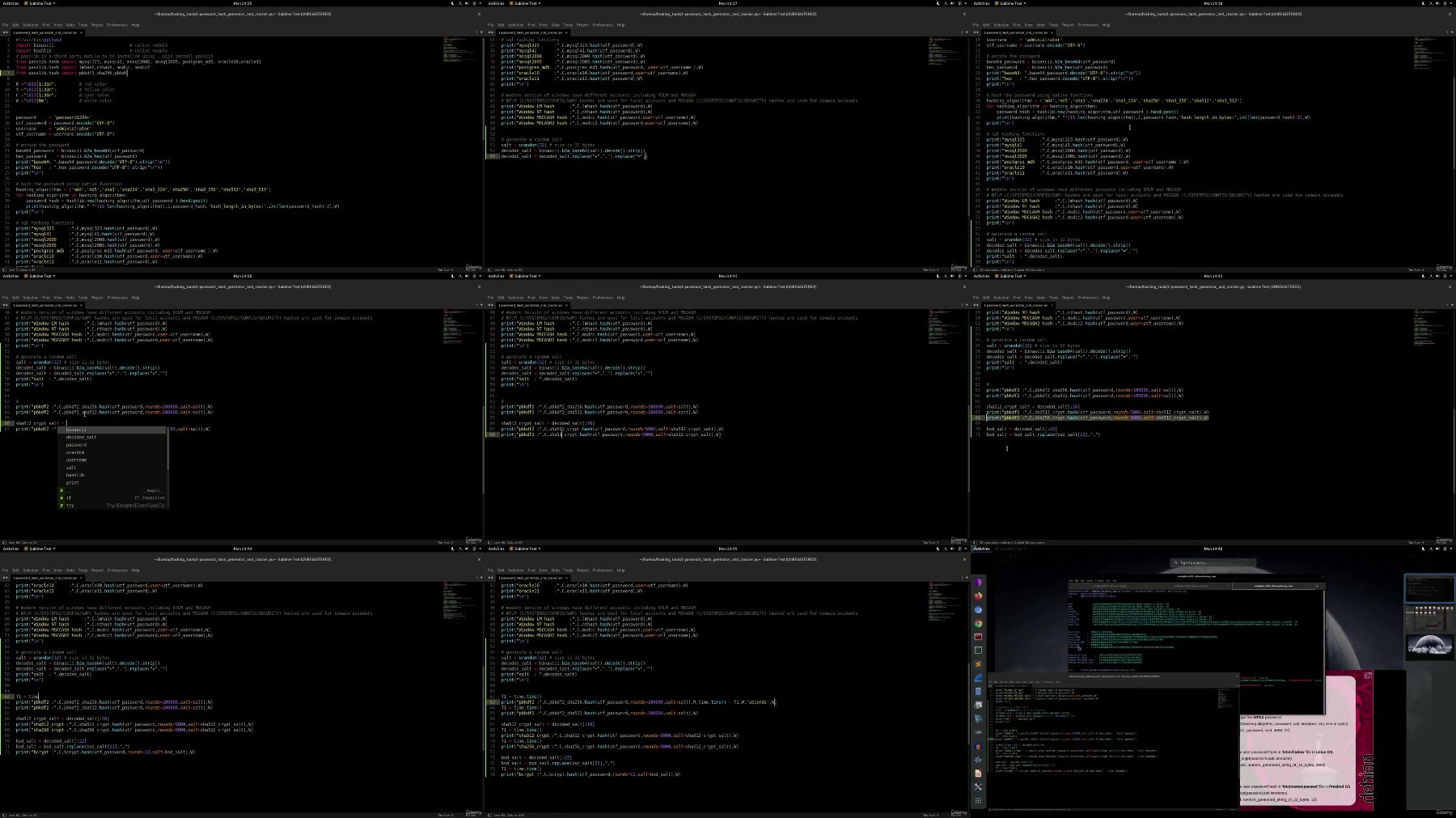Open the Goto menu in the autocomplete-popup window
The height and width of the screenshot is (818, 1456).
(70, 298)
